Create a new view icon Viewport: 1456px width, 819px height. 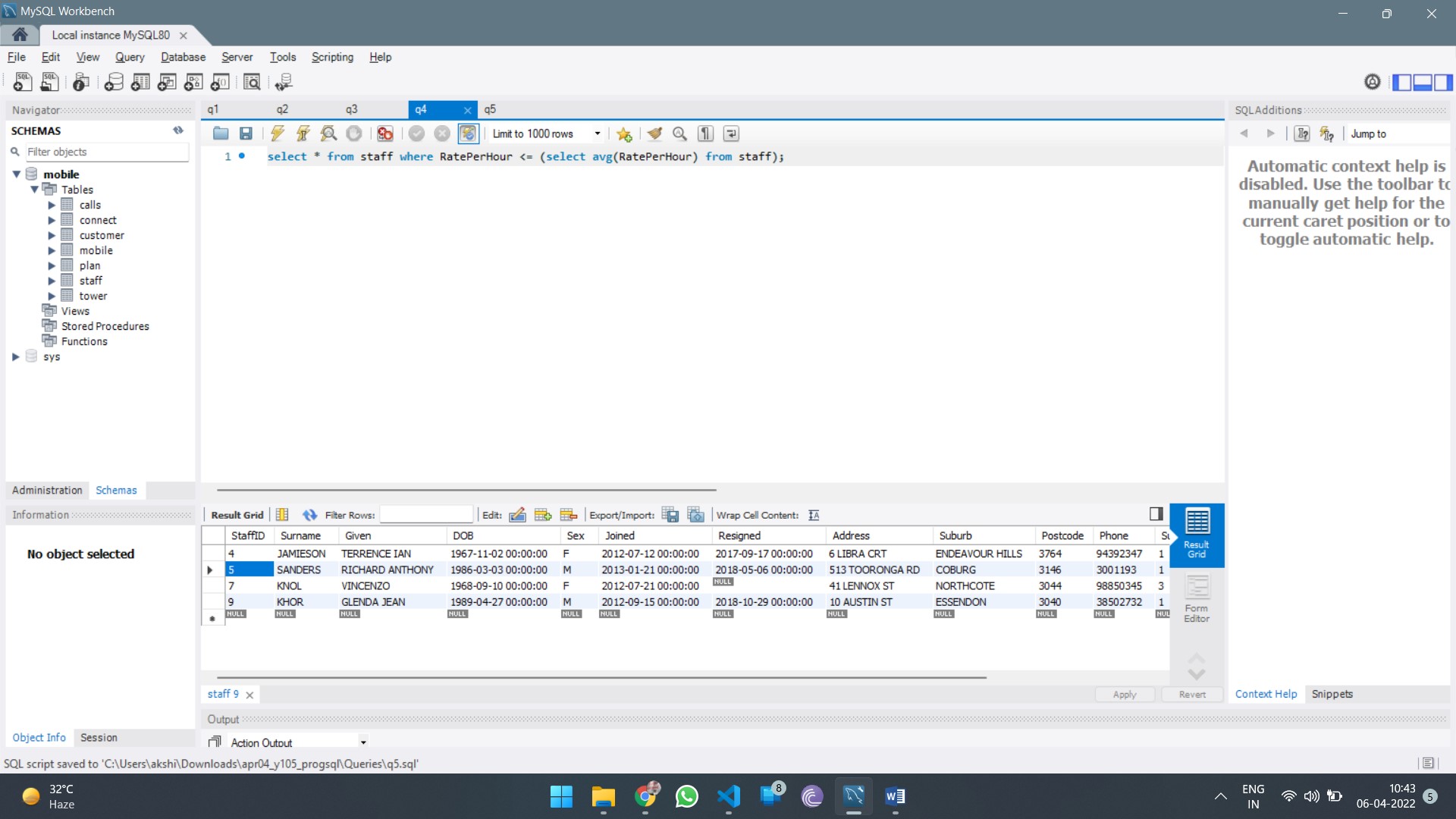pos(167,82)
